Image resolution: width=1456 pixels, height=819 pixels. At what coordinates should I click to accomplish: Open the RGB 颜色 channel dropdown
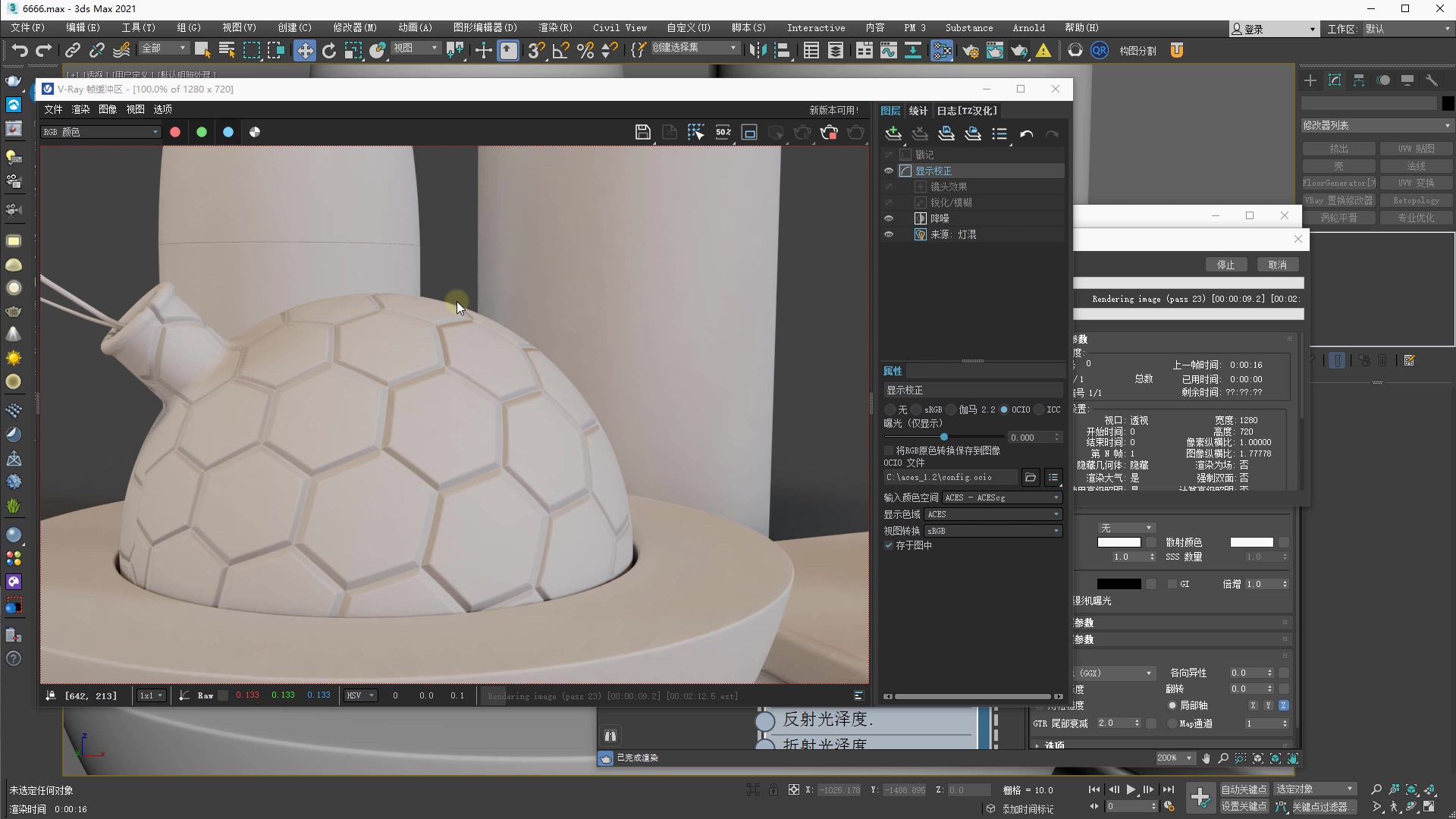pos(100,132)
